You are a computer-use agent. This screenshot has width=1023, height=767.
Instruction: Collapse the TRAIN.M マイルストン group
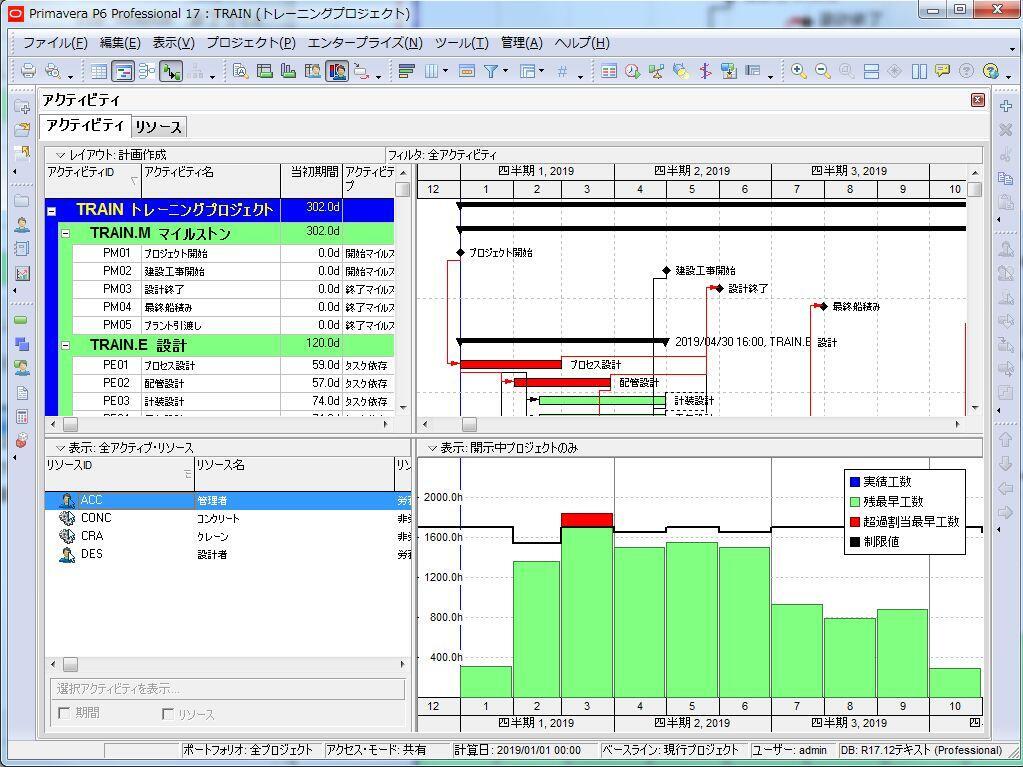pos(65,233)
